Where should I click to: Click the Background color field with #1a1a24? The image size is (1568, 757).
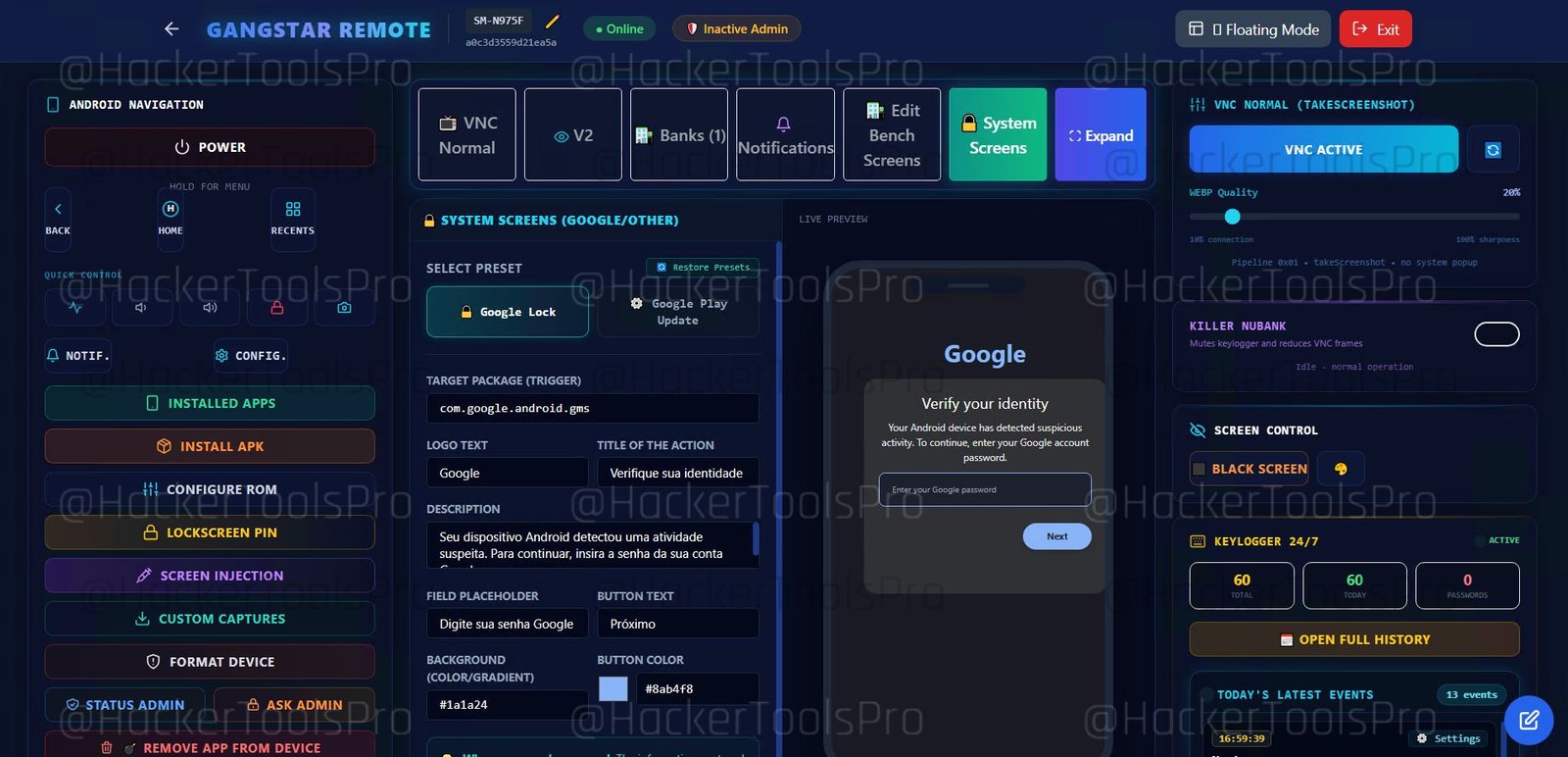508,705
